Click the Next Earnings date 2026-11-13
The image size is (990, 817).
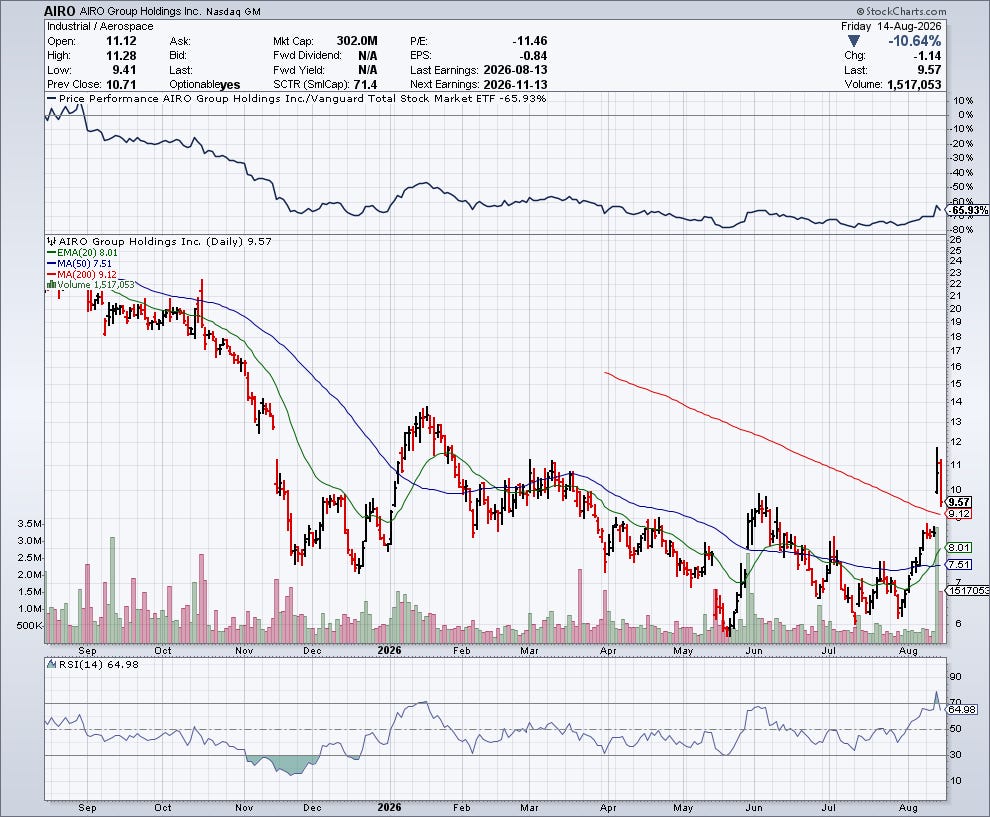[515, 84]
